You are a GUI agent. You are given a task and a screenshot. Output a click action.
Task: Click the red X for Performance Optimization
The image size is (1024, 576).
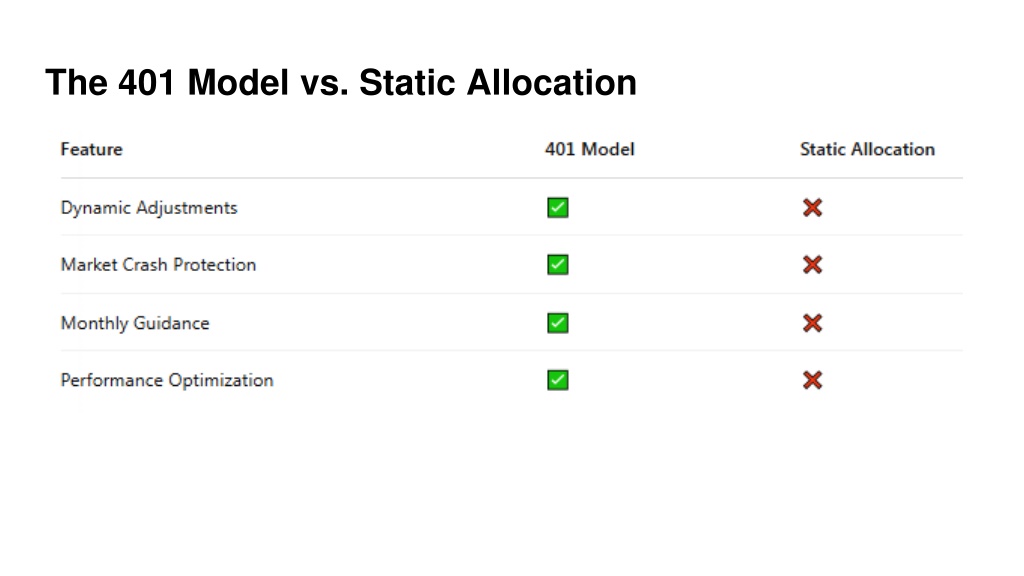coord(812,380)
